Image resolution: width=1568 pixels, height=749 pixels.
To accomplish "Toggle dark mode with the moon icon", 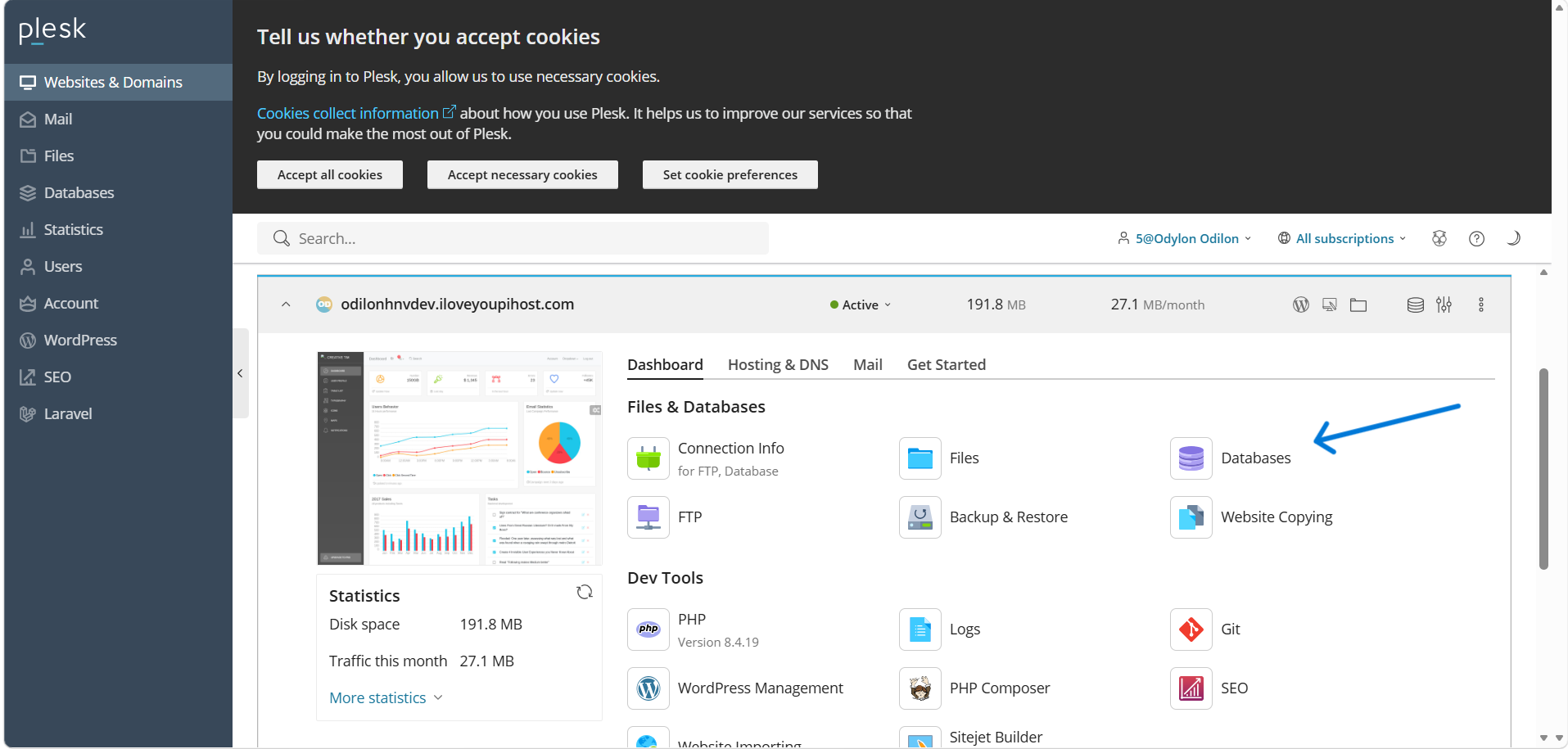I will (1513, 239).
